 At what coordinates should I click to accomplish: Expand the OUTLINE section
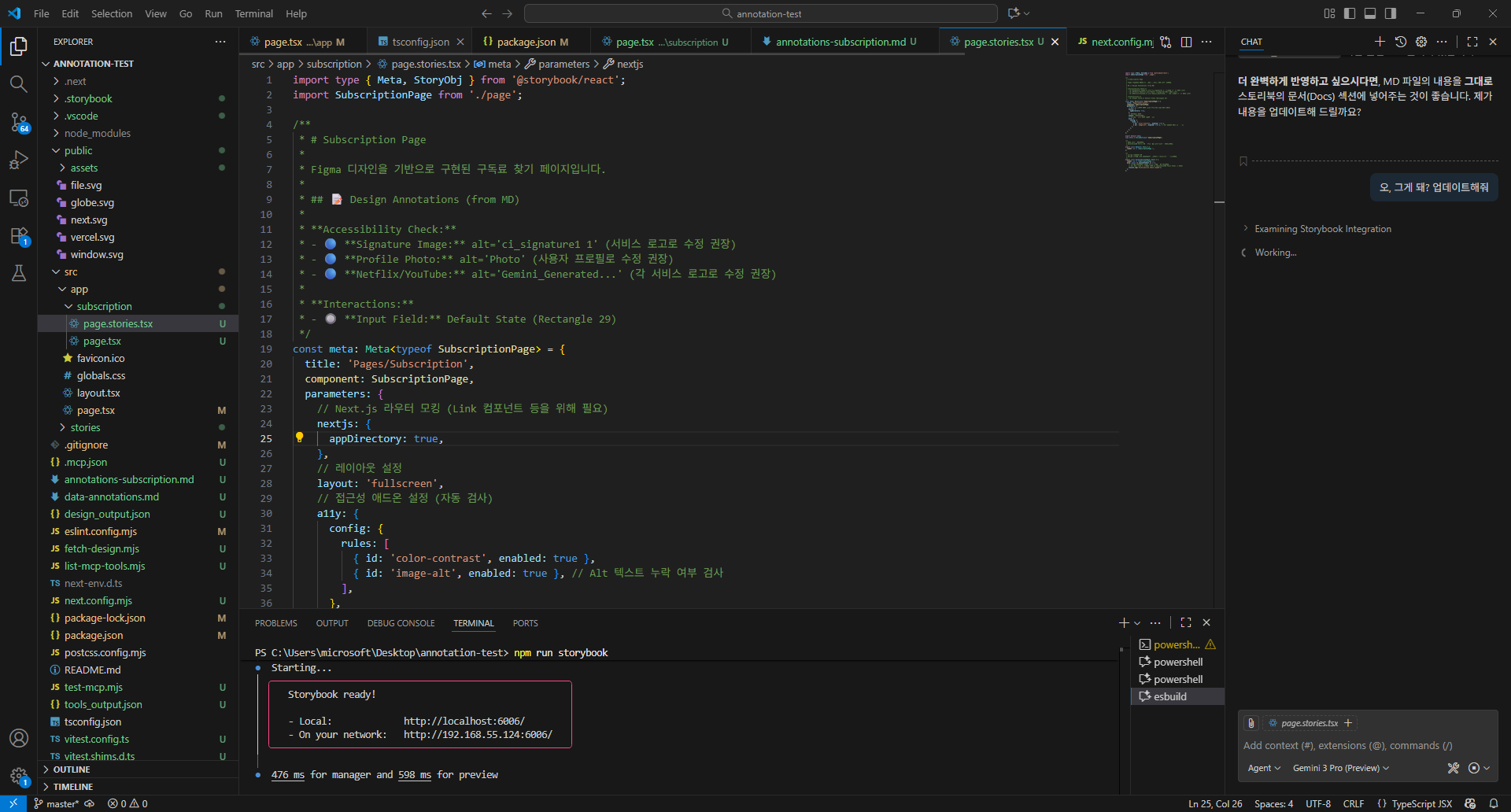pos(72,770)
